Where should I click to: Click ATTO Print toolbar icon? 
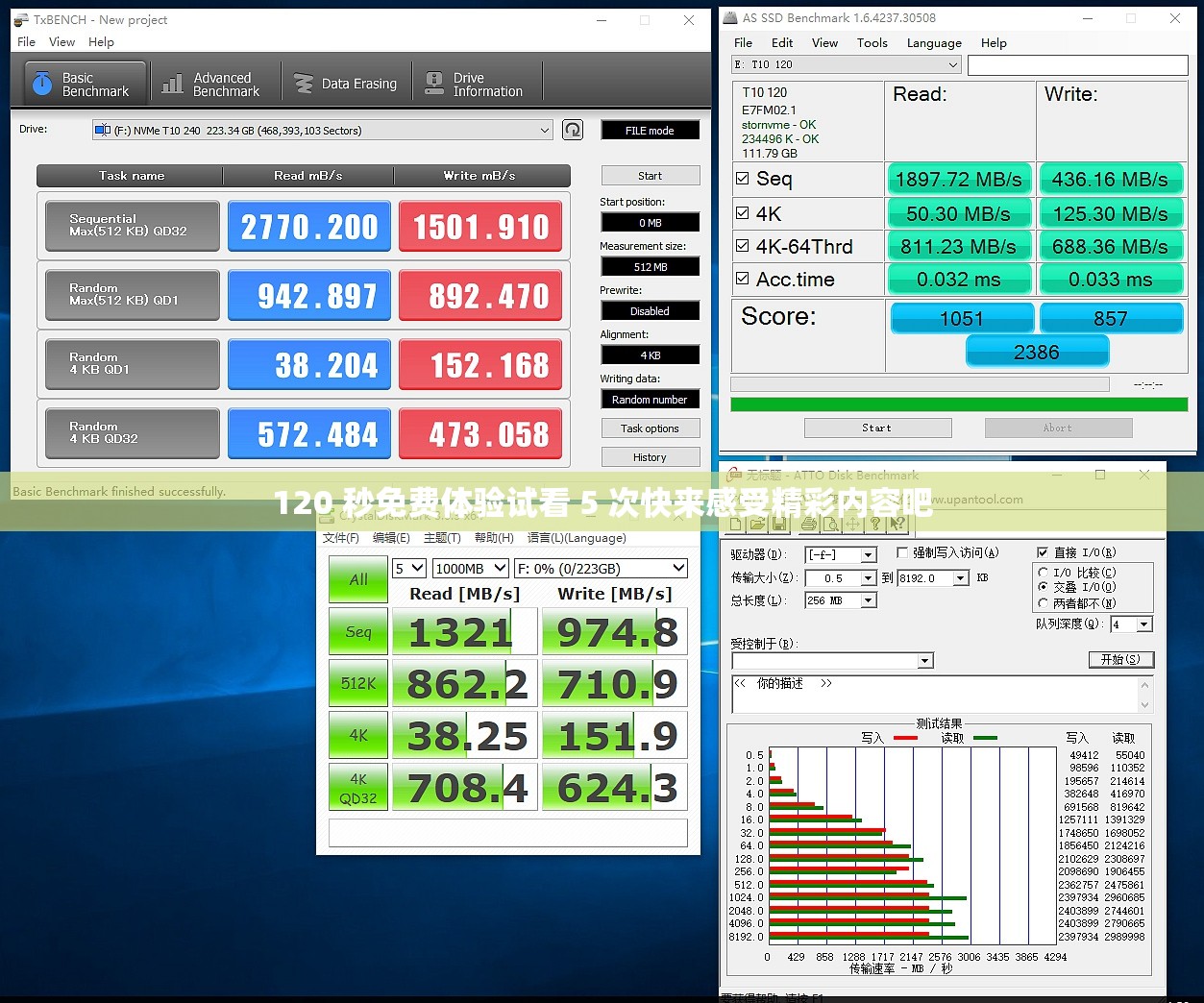(808, 524)
